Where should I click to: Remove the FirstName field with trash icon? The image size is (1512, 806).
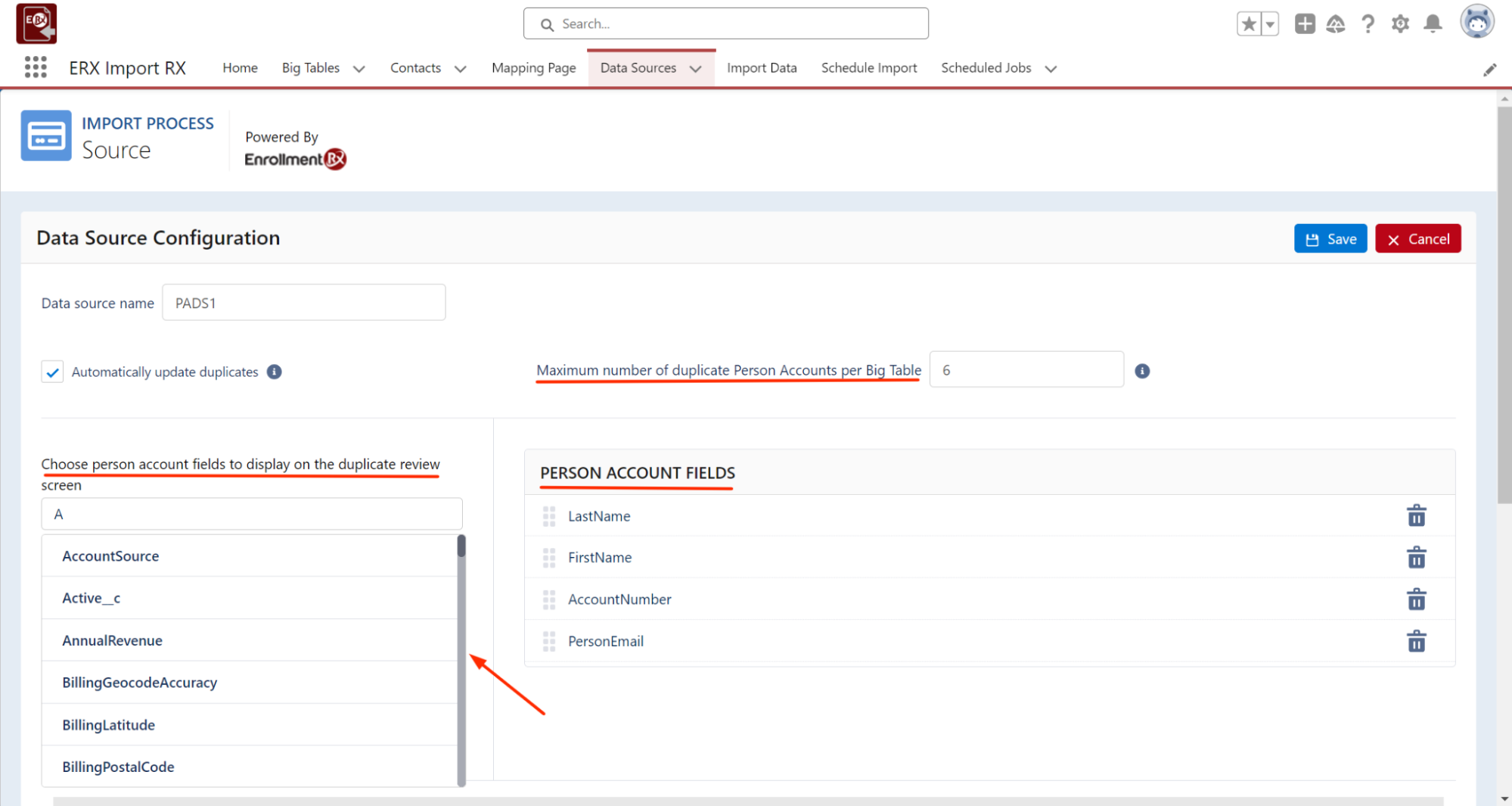coord(1416,558)
